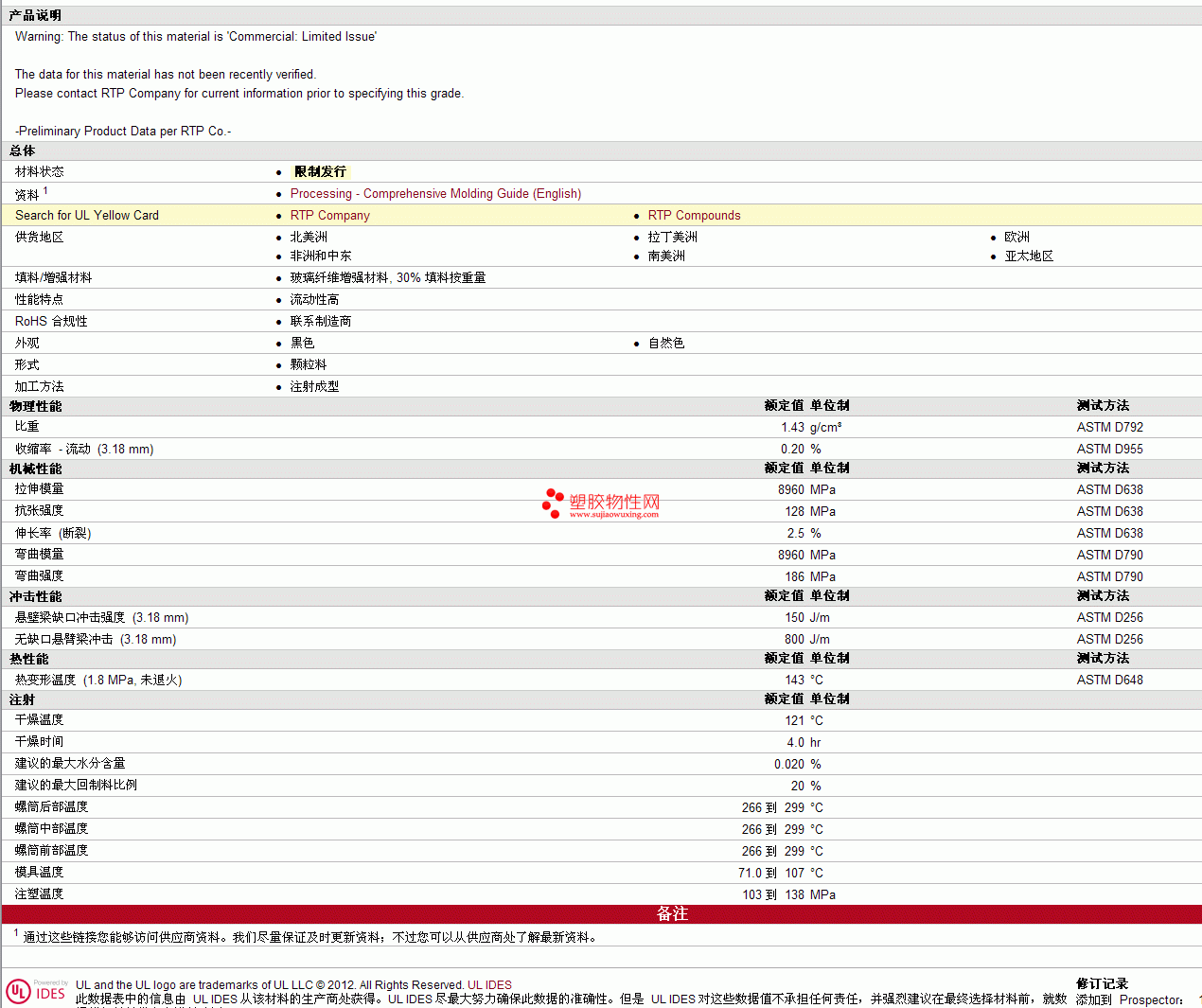The image size is (1202, 1008).
Task: Click the 联系制造商 RoHS value
Action: click(x=321, y=321)
